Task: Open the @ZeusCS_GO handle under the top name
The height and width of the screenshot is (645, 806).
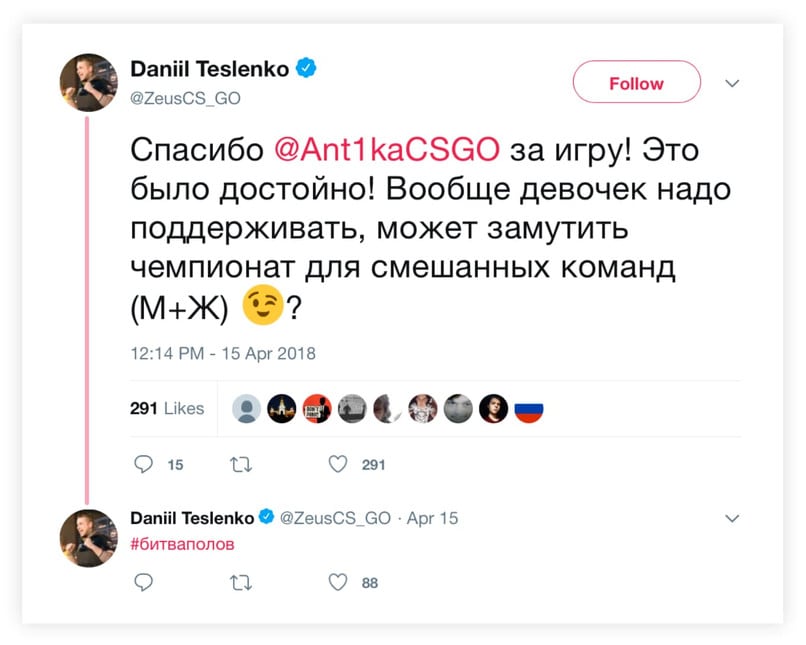Action: pos(185,98)
